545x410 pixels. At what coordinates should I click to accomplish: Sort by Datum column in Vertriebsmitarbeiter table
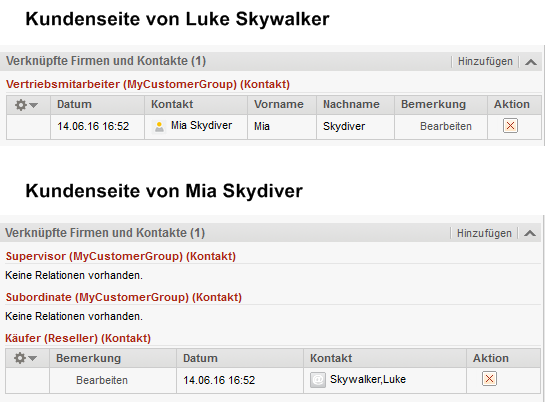[x=74, y=104]
